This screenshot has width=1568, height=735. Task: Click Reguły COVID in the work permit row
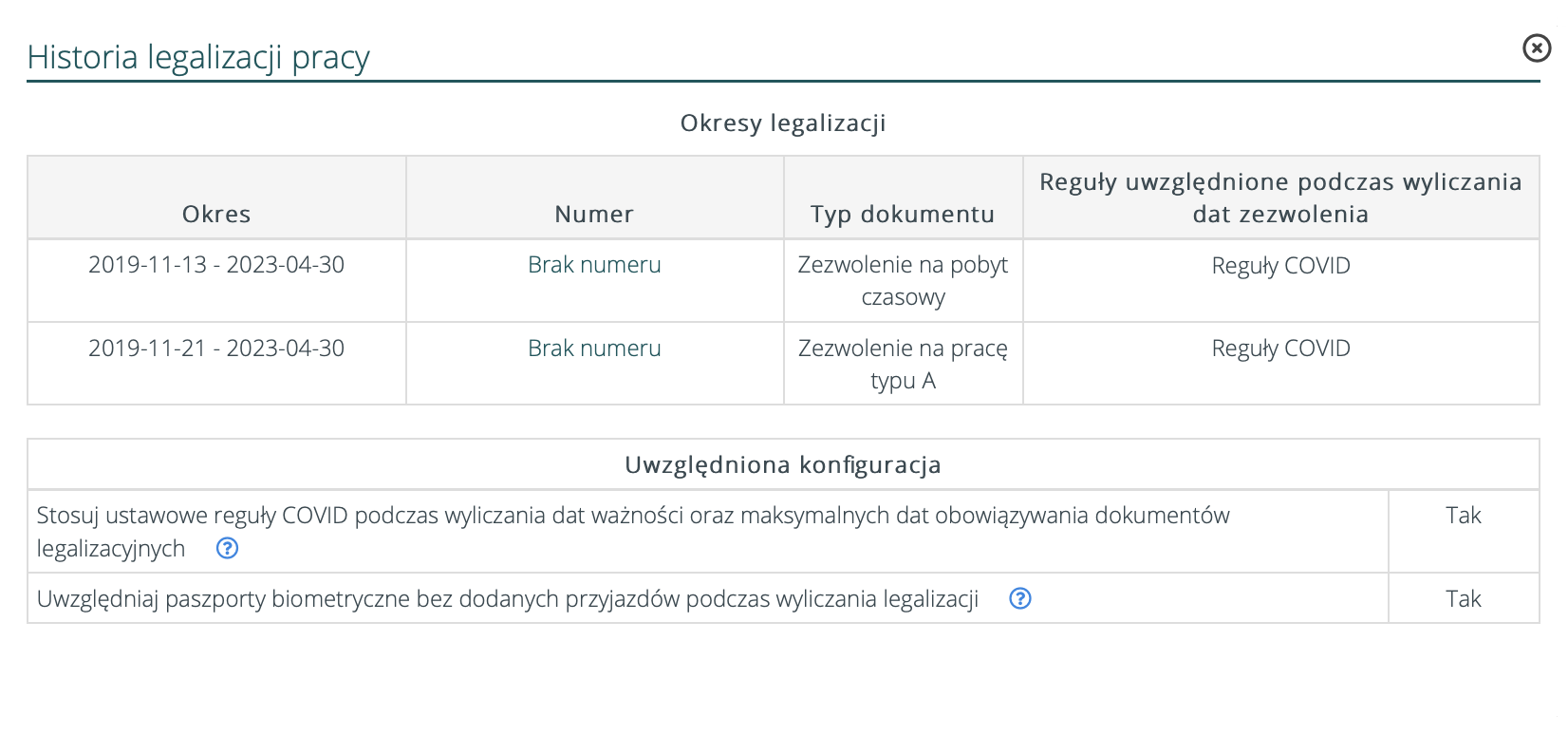pos(1280,349)
